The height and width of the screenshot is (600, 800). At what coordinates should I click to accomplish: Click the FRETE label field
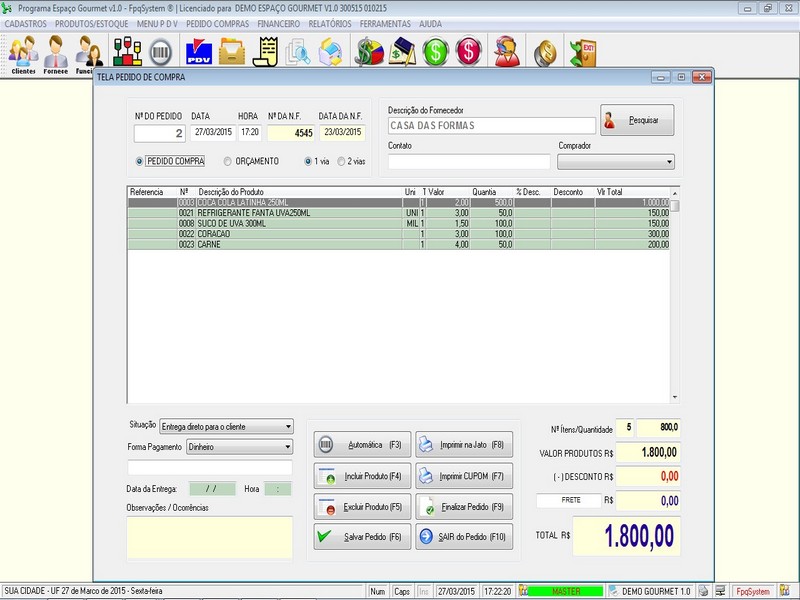[569, 501]
